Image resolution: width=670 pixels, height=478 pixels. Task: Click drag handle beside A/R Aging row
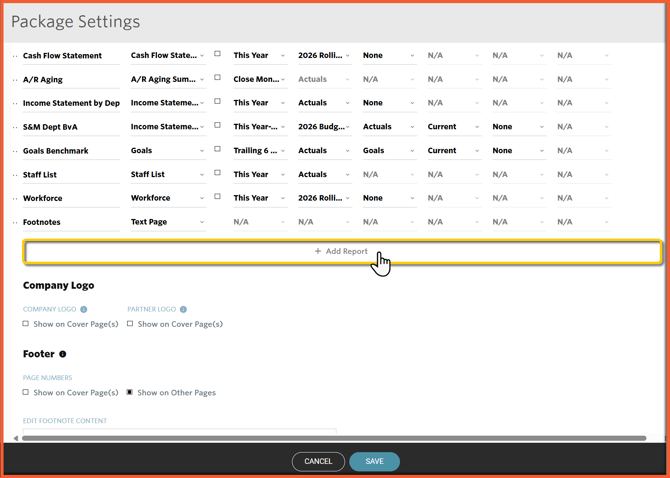[15, 80]
